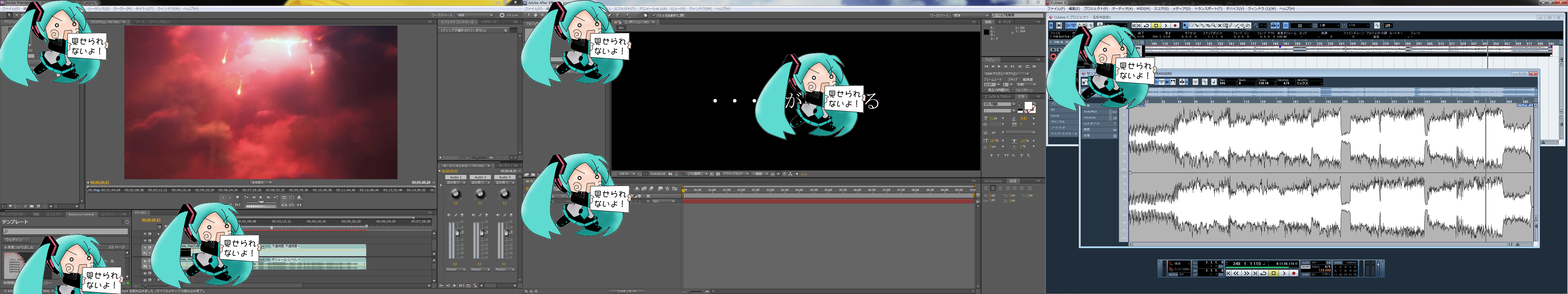Toggle Cycle loop button in Cubase transport panel
This screenshot has height=294, width=1568.
(1263, 273)
